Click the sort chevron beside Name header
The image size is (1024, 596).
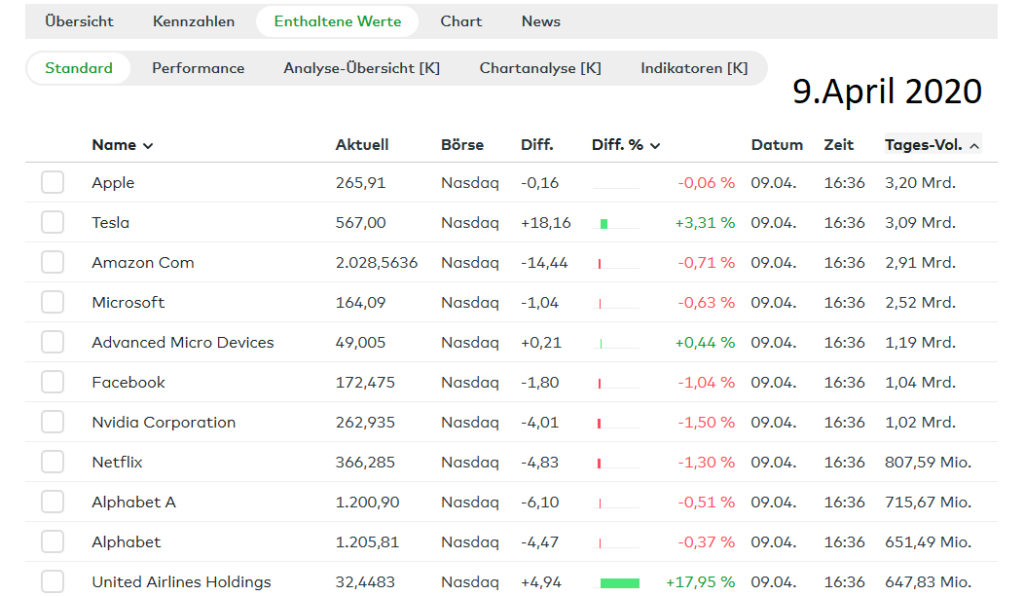[148, 146]
